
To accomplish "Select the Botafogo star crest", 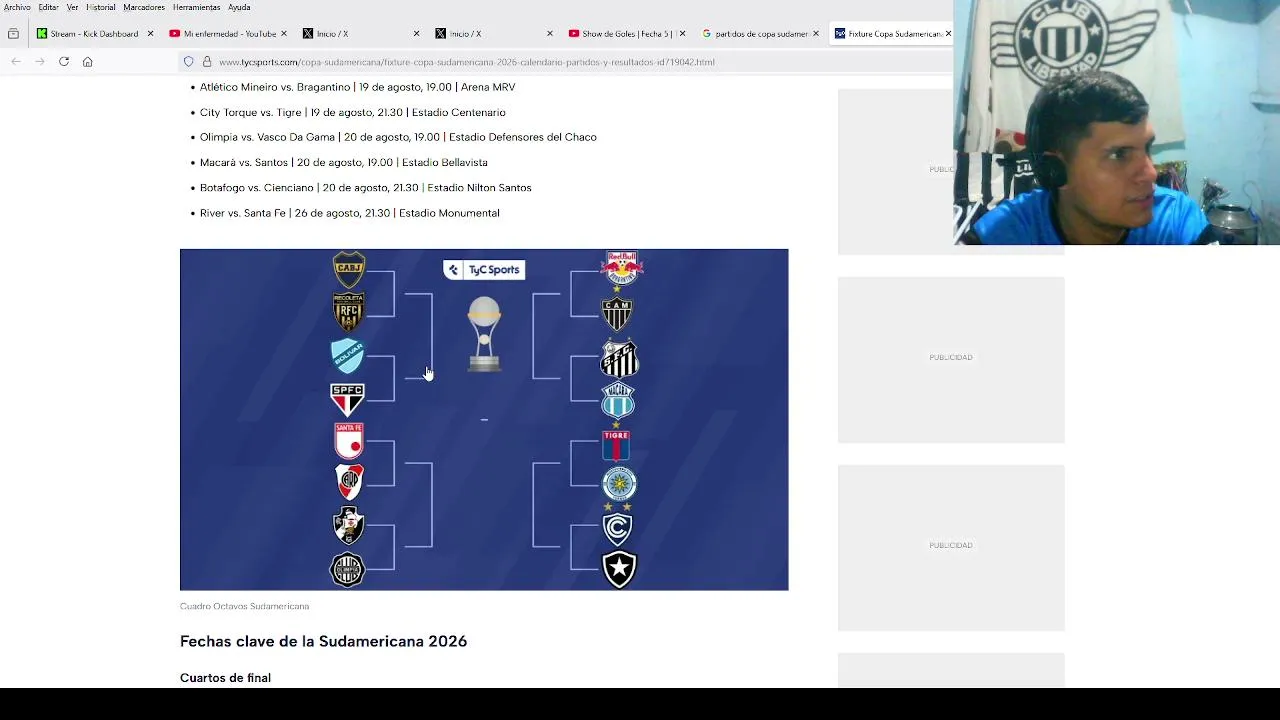I will pos(619,570).
